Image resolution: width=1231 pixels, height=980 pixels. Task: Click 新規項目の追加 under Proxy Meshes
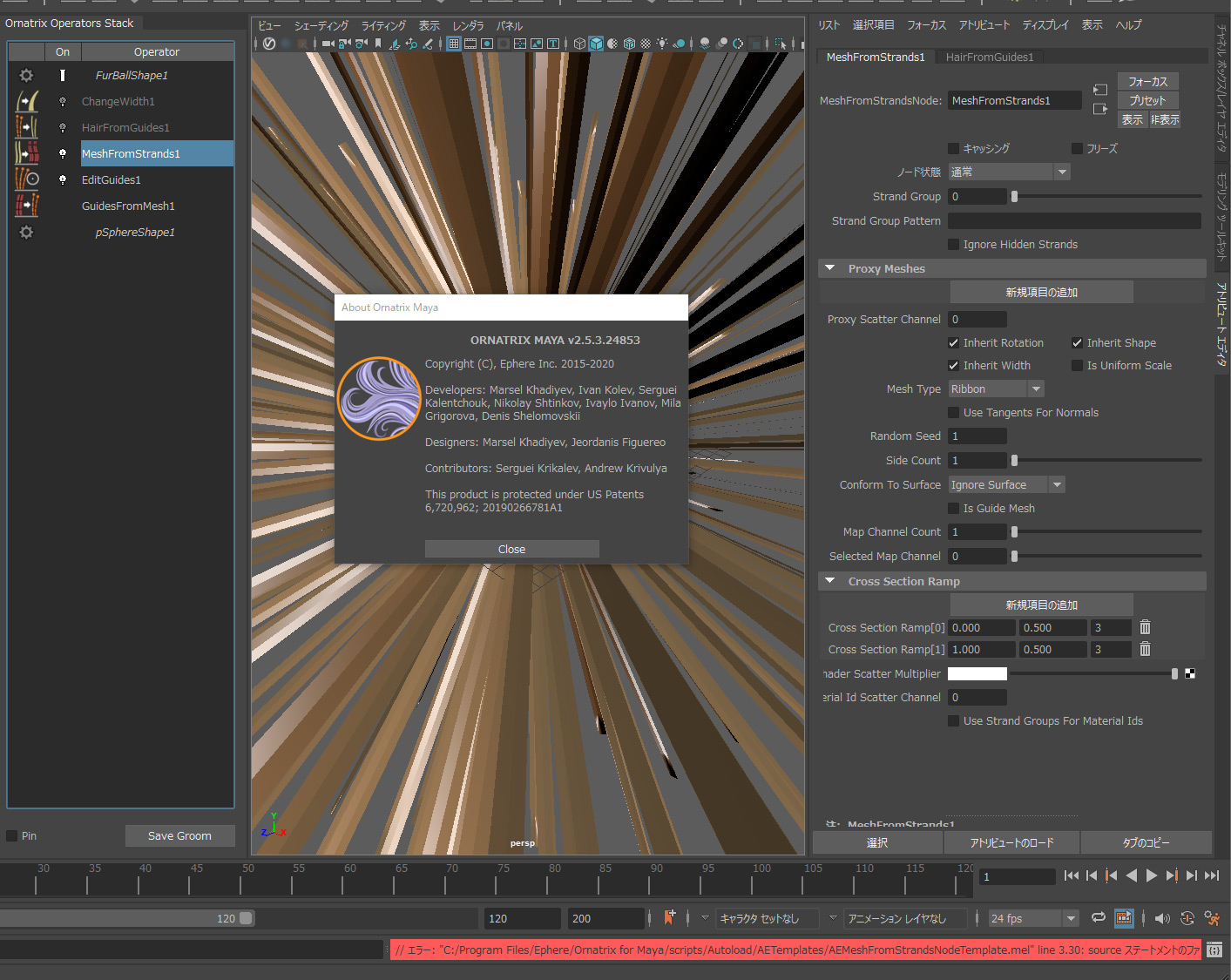[x=1042, y=293]
